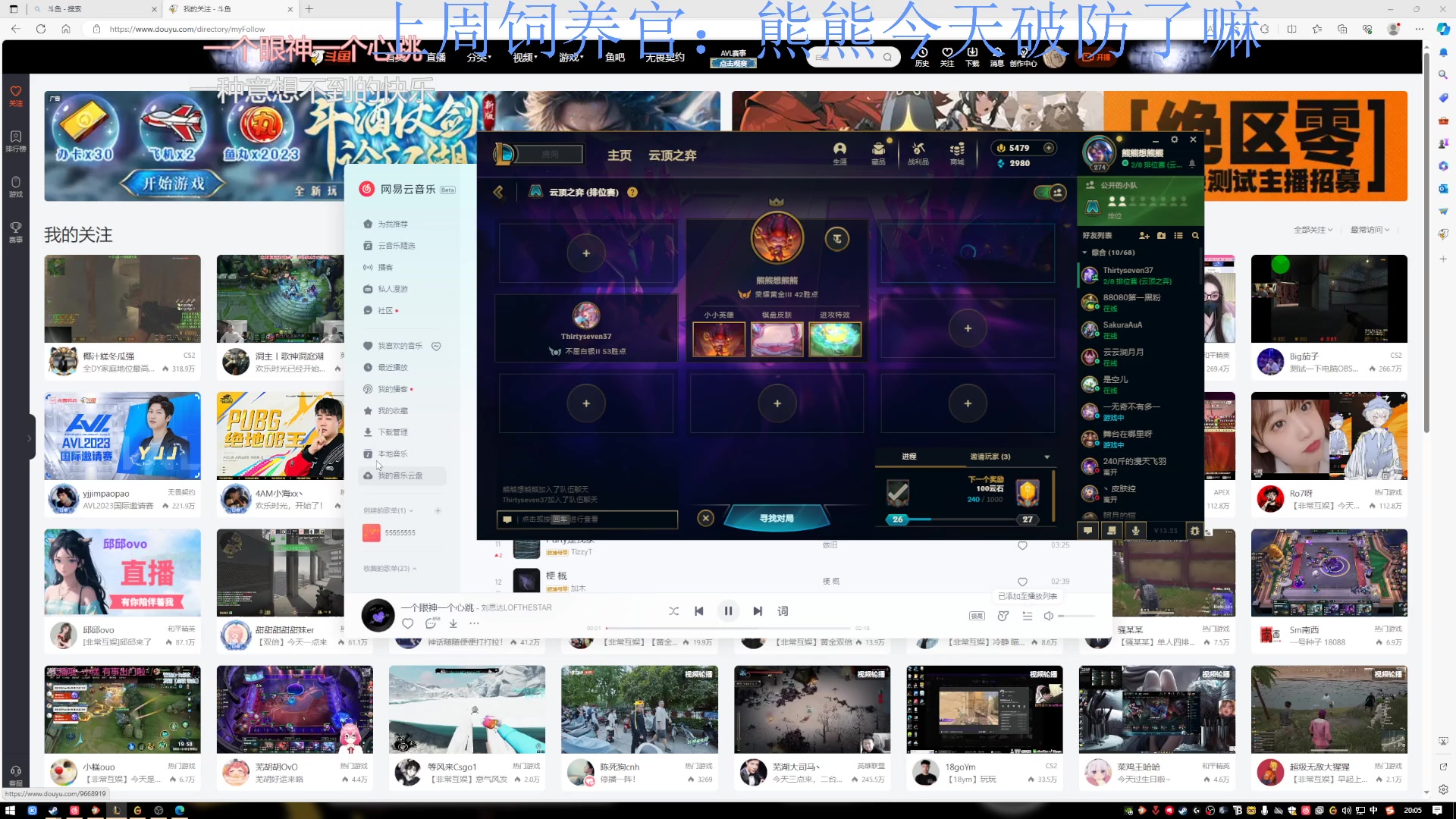
Task: Click the Douyu 历史 history icon in the header
Action: coord(922,57)
